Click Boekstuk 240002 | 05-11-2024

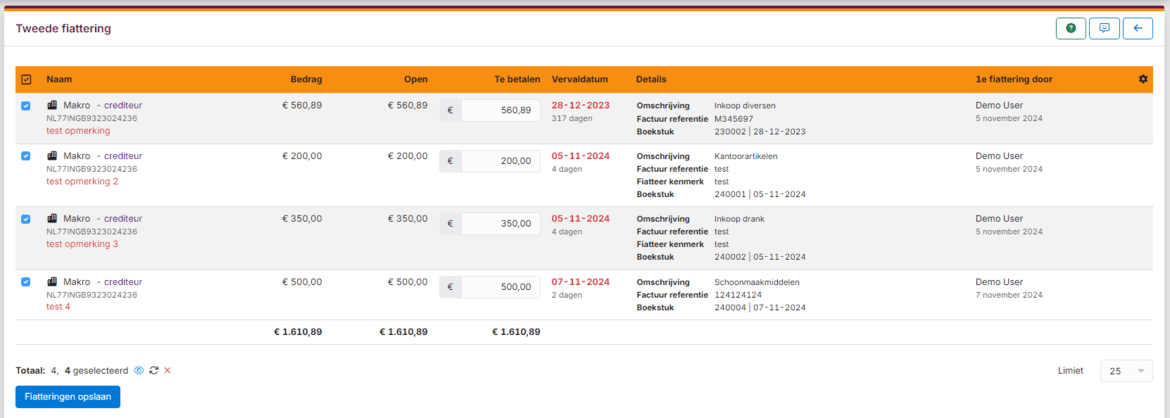(760, 257)
